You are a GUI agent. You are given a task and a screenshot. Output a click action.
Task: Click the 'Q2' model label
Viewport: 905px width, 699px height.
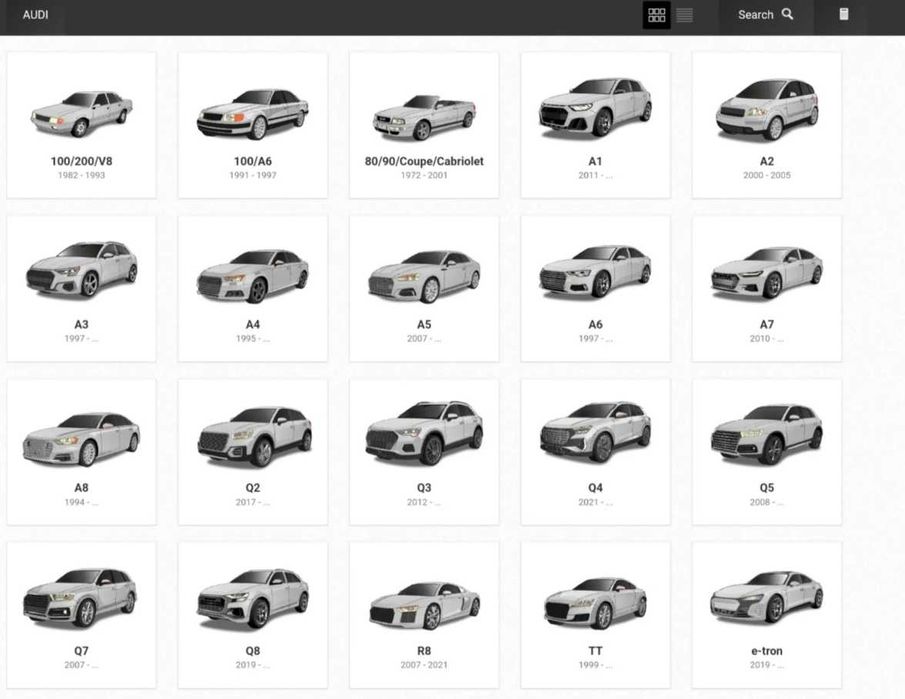[253, 488]
